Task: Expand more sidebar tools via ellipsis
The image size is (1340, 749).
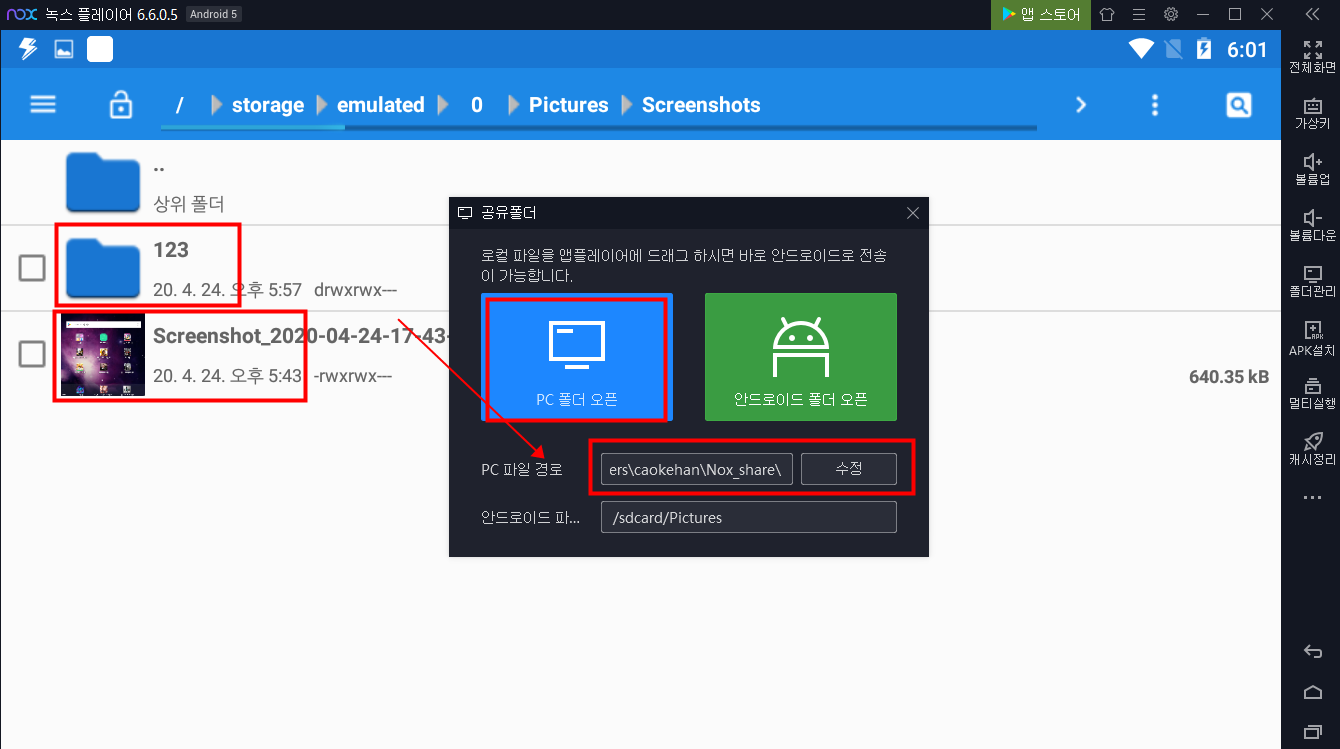Action: [x=1312, y=497]
